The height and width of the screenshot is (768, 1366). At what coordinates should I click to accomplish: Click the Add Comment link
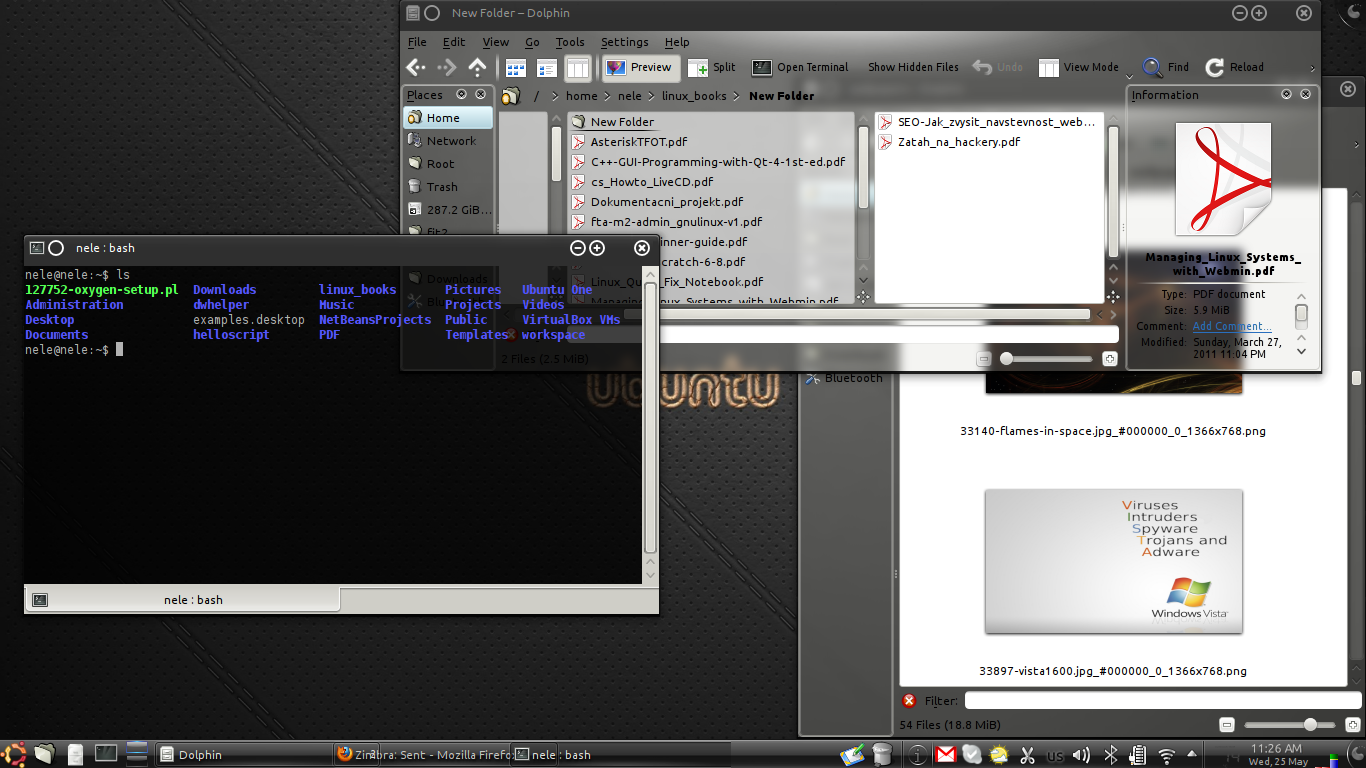(1232, 326)
